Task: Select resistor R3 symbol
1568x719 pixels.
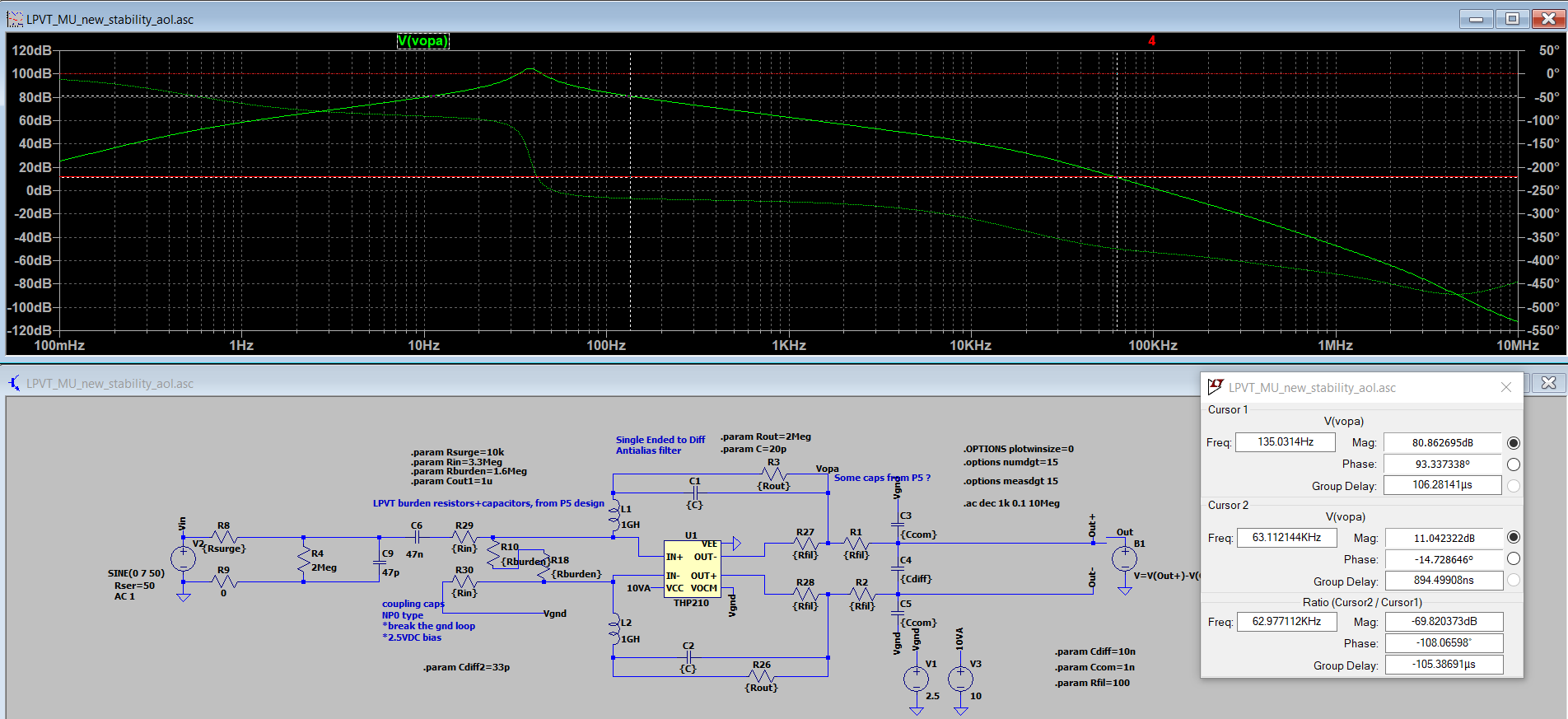Action: (x=774, y=474)
